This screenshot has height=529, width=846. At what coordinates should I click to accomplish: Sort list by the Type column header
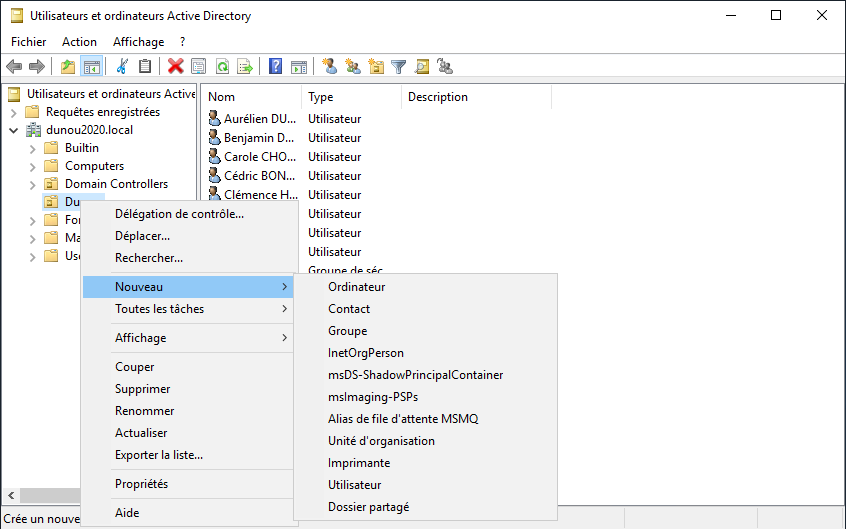tap(321, 97)
